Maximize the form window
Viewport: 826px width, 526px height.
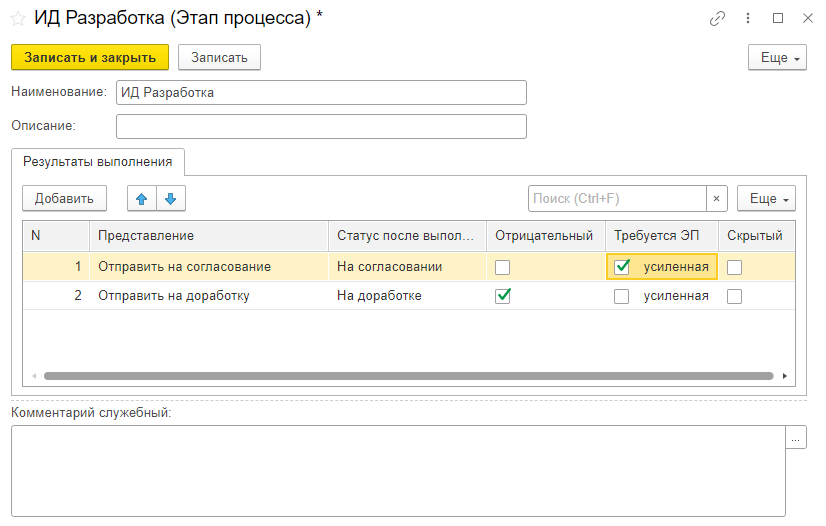click(777, 18)
